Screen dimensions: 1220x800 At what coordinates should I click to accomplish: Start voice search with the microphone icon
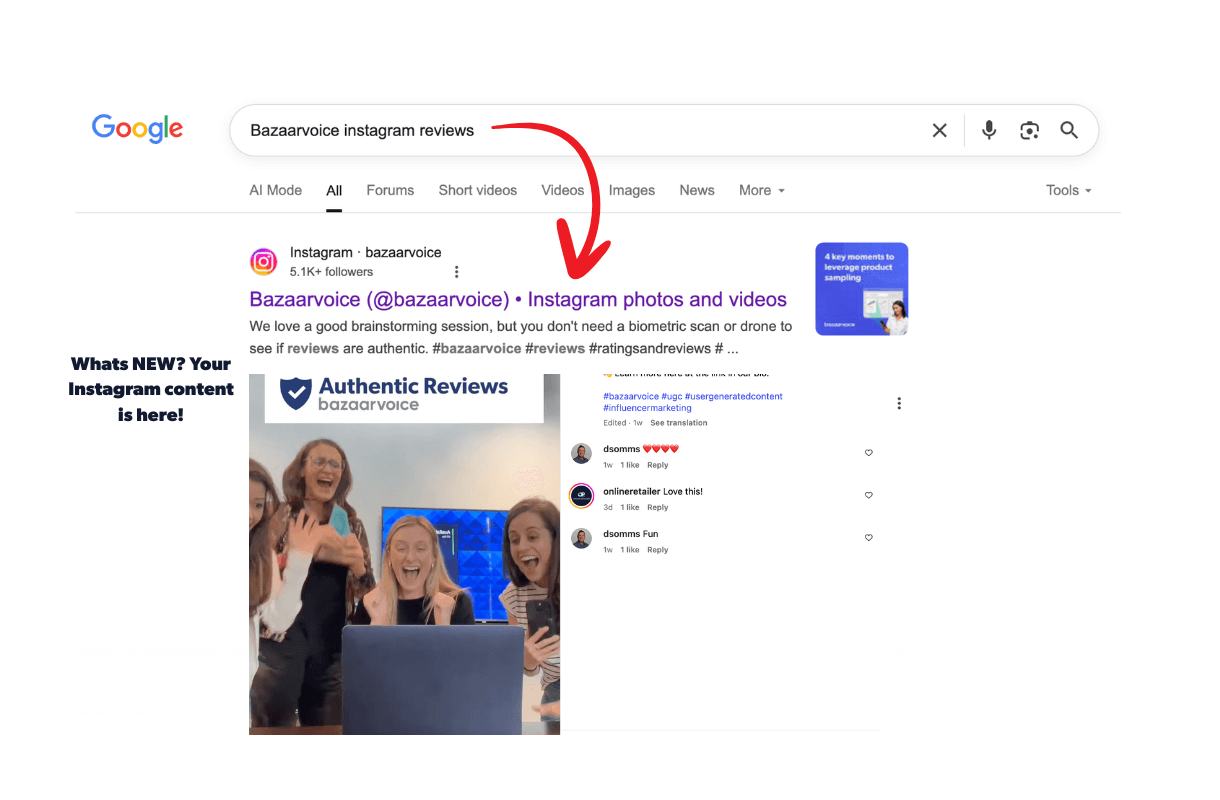pos(989,130)
